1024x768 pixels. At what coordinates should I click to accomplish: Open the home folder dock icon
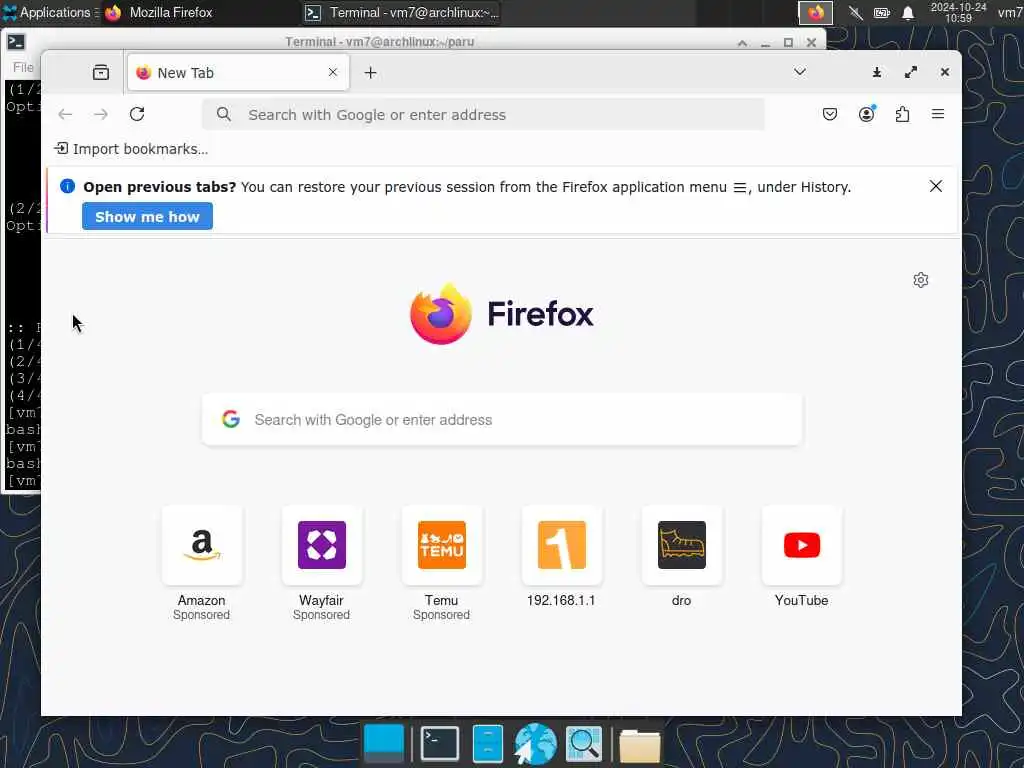tap(639, 744)
